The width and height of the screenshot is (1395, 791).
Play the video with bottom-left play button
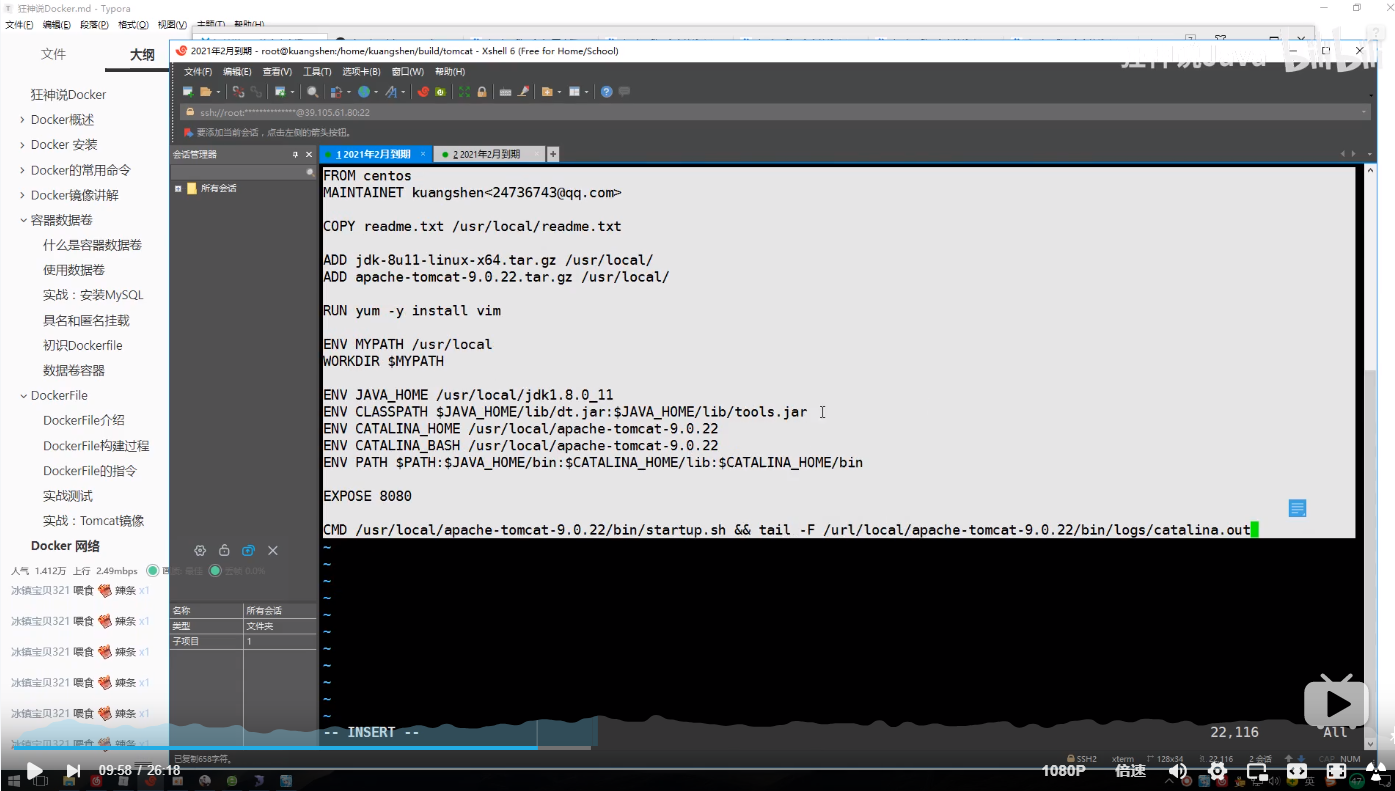(34, 770)
